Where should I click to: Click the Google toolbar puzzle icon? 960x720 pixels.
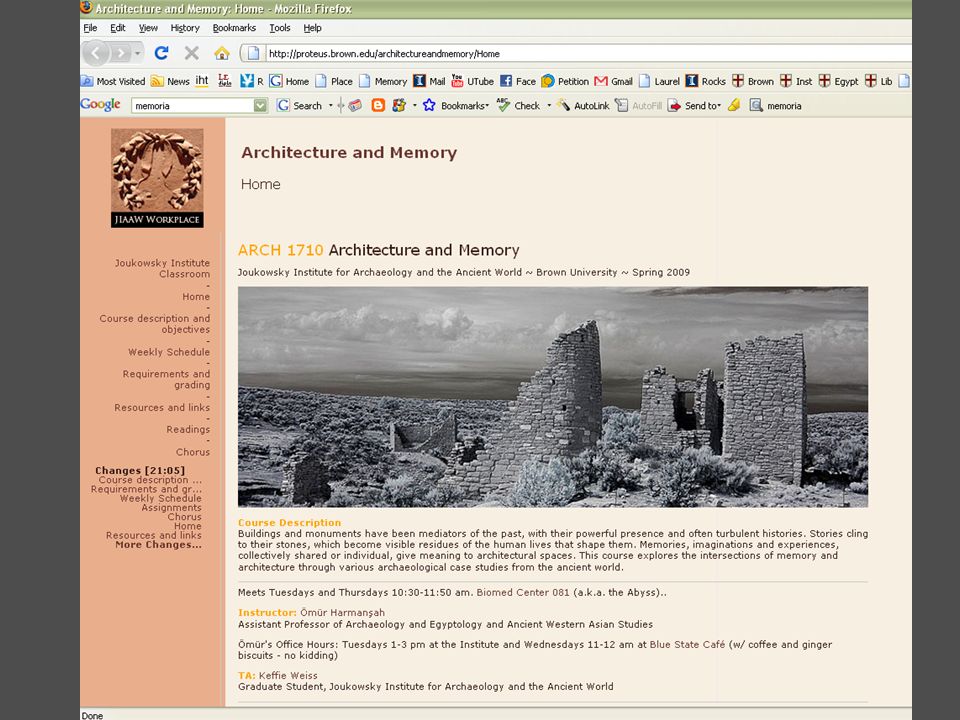click(399, 105)
